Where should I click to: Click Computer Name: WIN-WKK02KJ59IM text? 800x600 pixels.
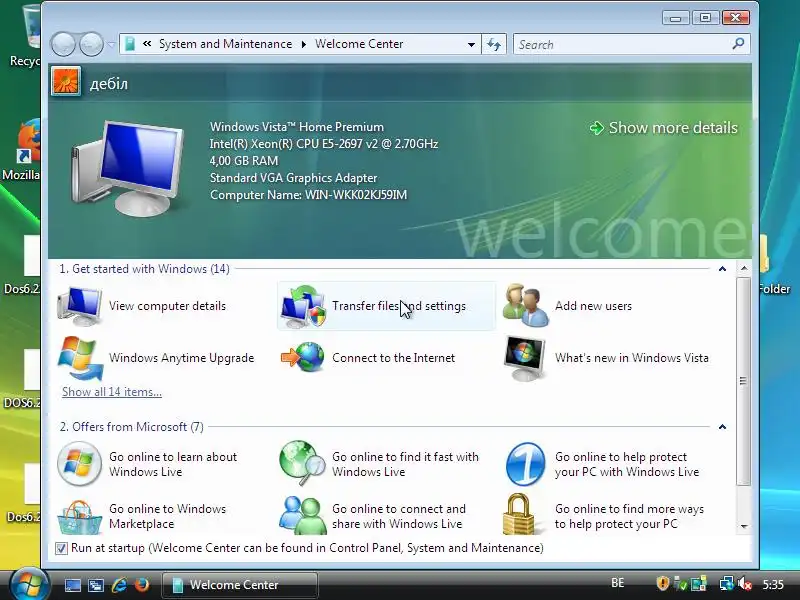coord(309,195)
